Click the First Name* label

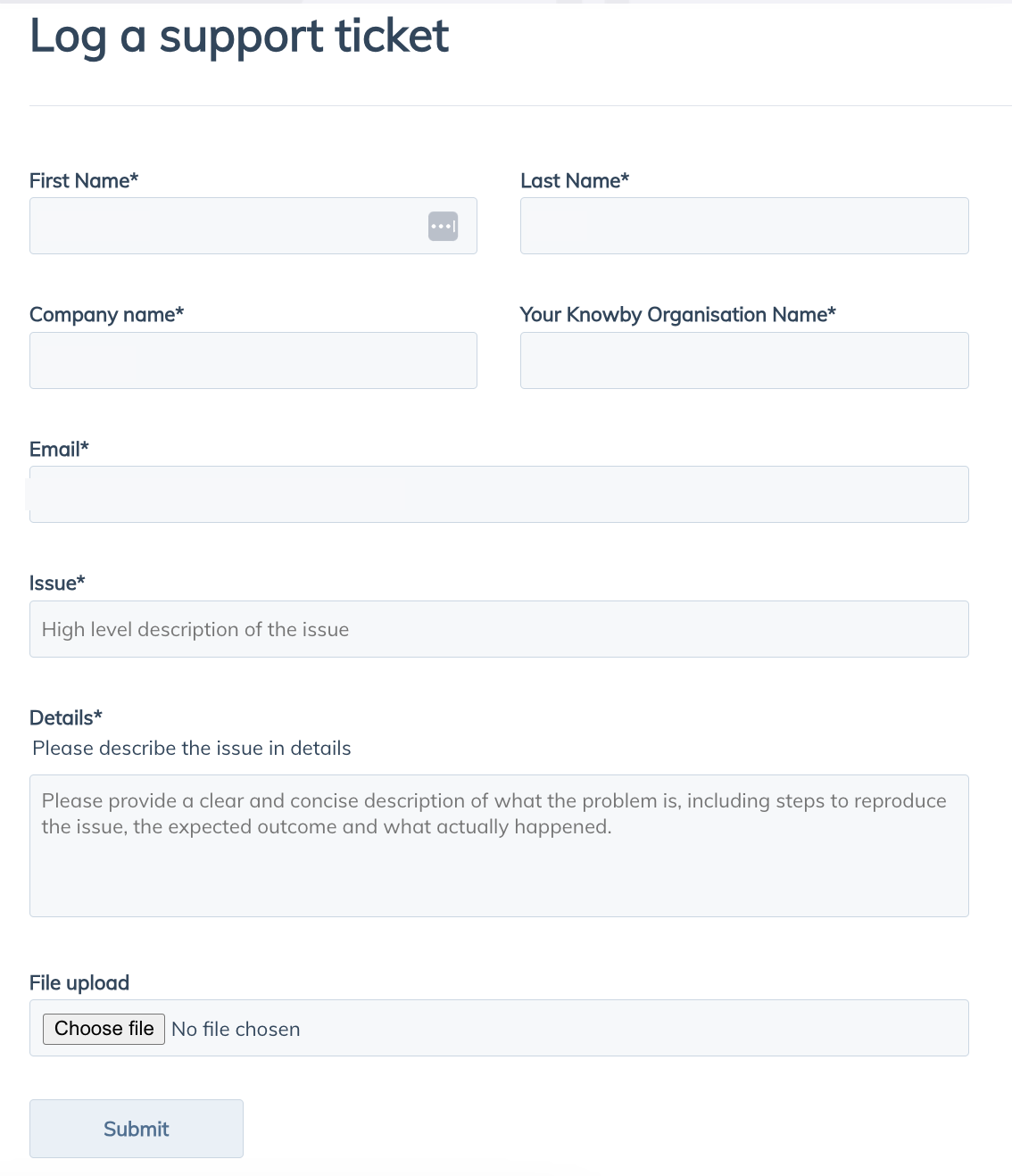click(84, 180)
